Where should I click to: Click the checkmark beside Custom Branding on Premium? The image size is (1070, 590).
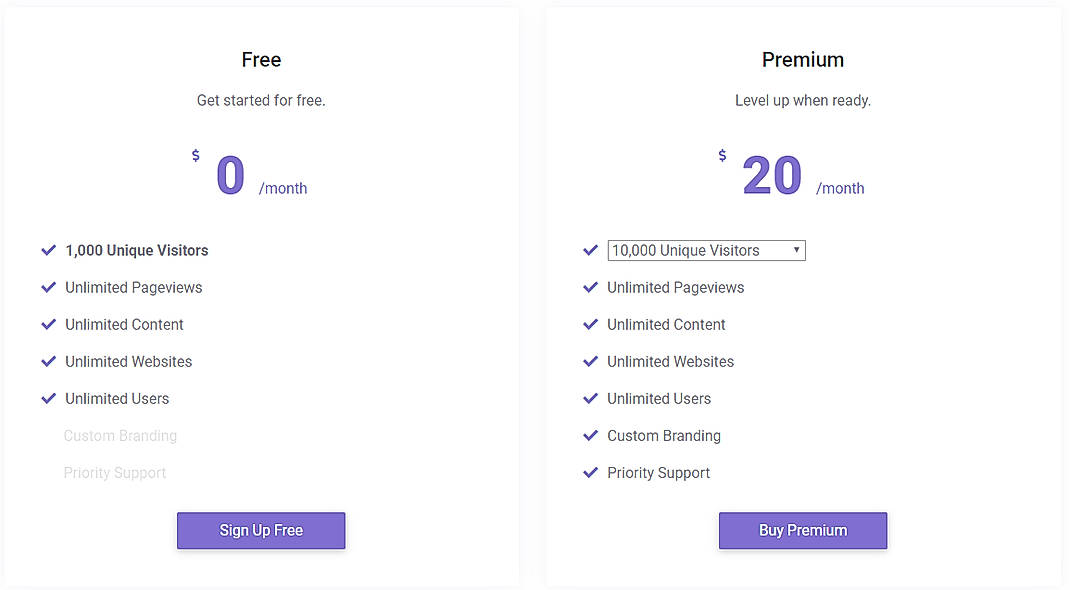(591, 435)
